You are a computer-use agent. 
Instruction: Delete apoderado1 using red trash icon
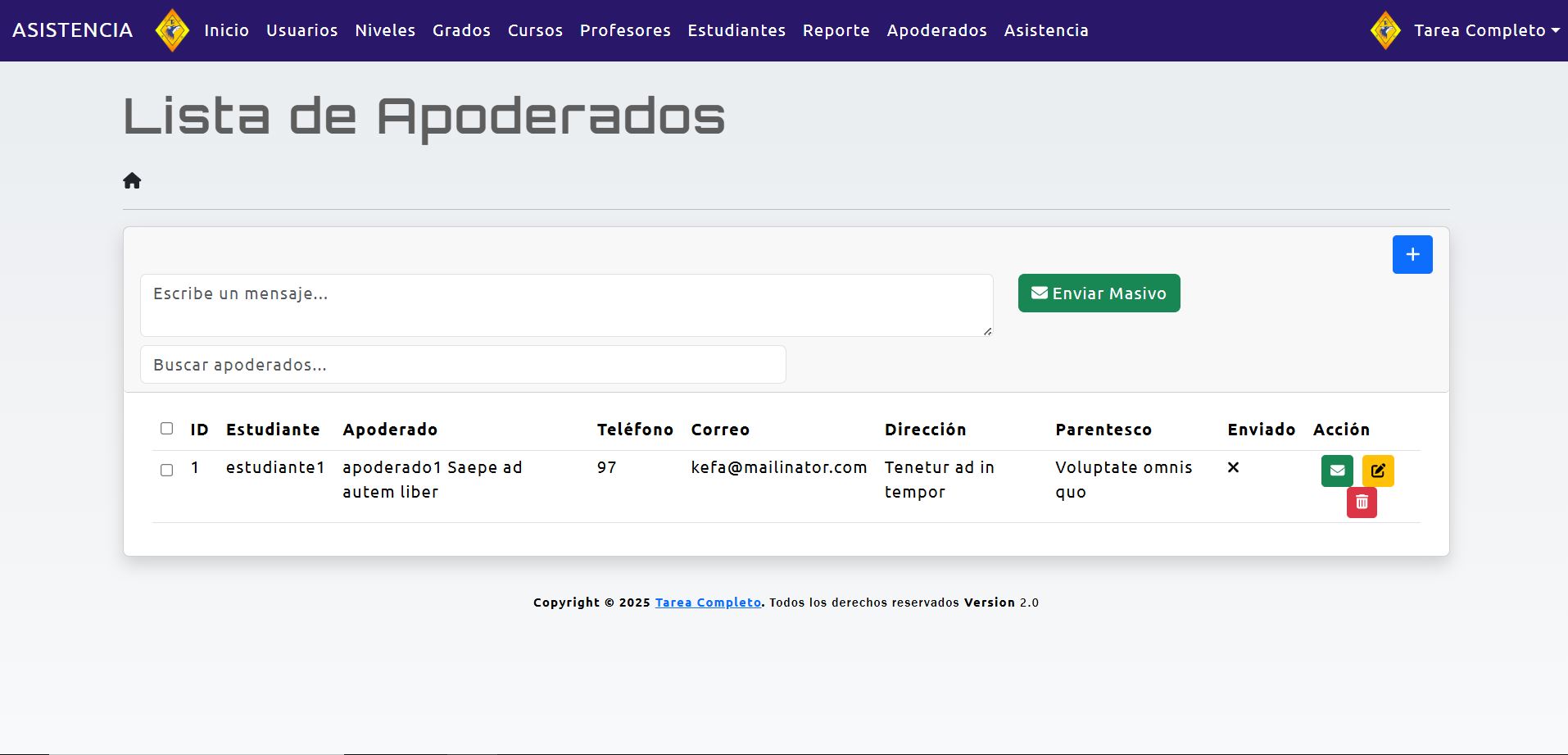[1361, 502]
